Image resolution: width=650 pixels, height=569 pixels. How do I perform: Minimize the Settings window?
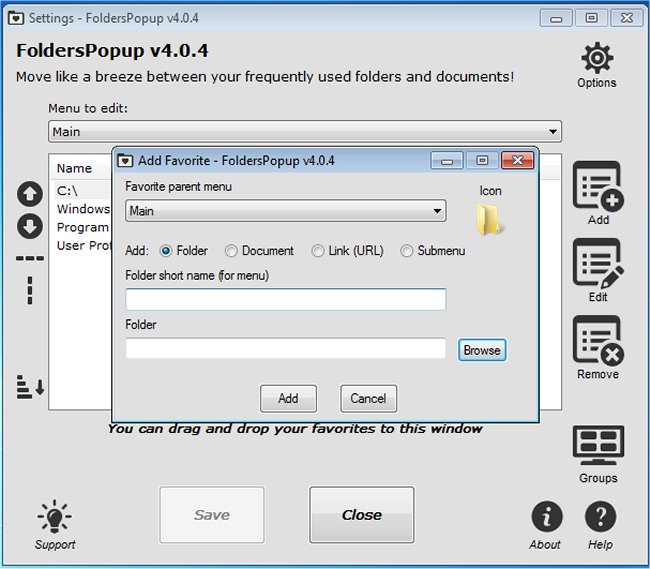tap(556, 18)
